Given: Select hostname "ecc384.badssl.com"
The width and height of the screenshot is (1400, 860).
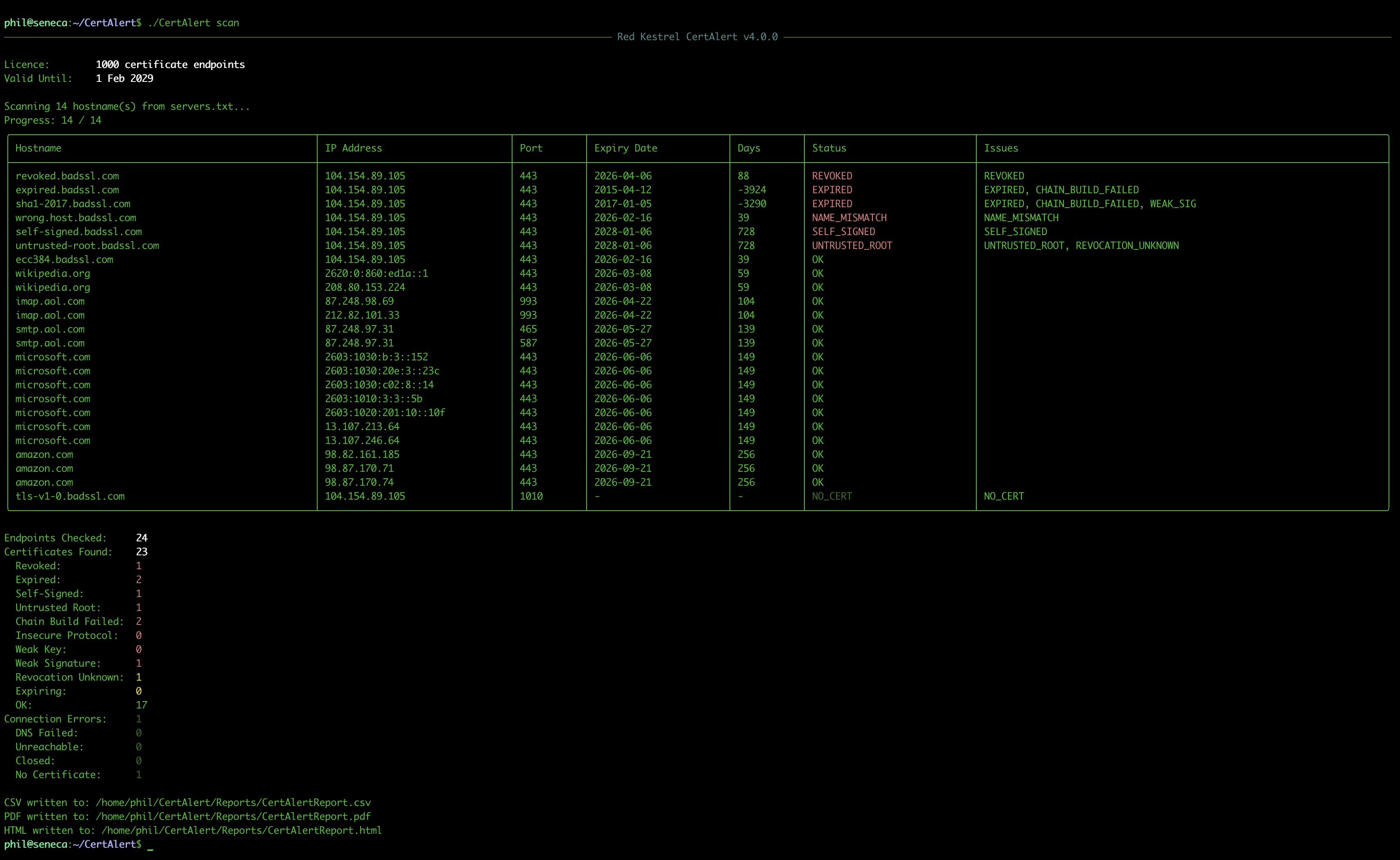Looking at the screenshot, I should click(x=64, y=259).
